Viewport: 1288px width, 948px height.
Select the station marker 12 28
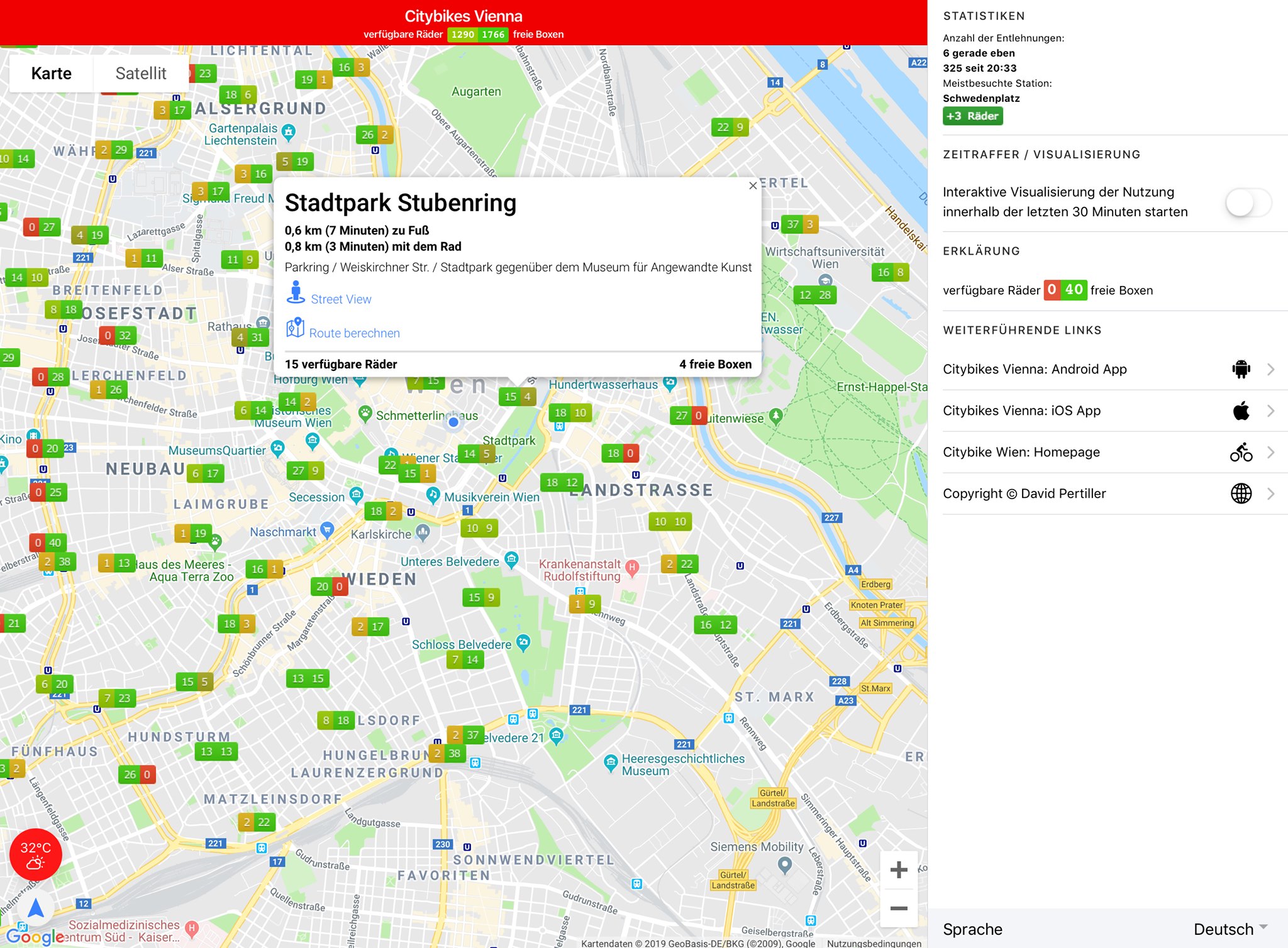point(815,295)
